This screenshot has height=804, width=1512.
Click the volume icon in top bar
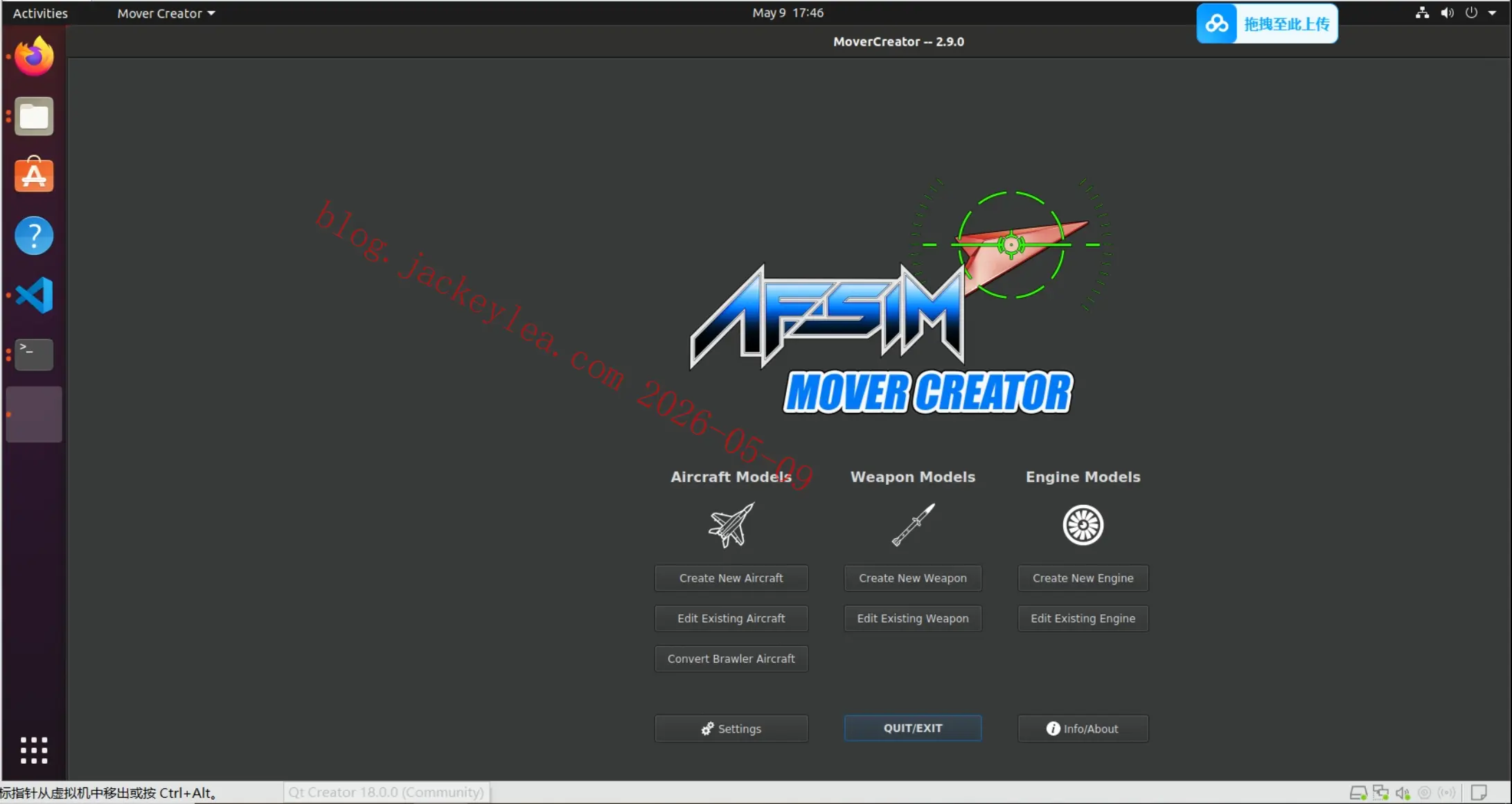(1447, 12)
